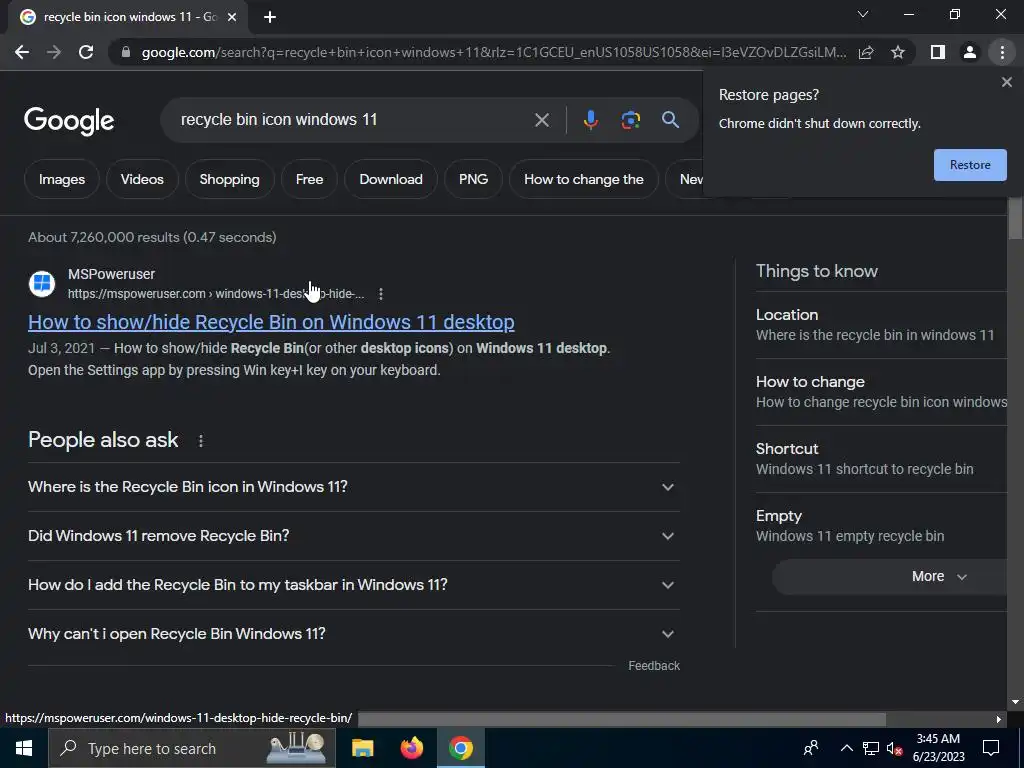
Task: Bookmark this tab with star icon
Action: tap(898, 52)
